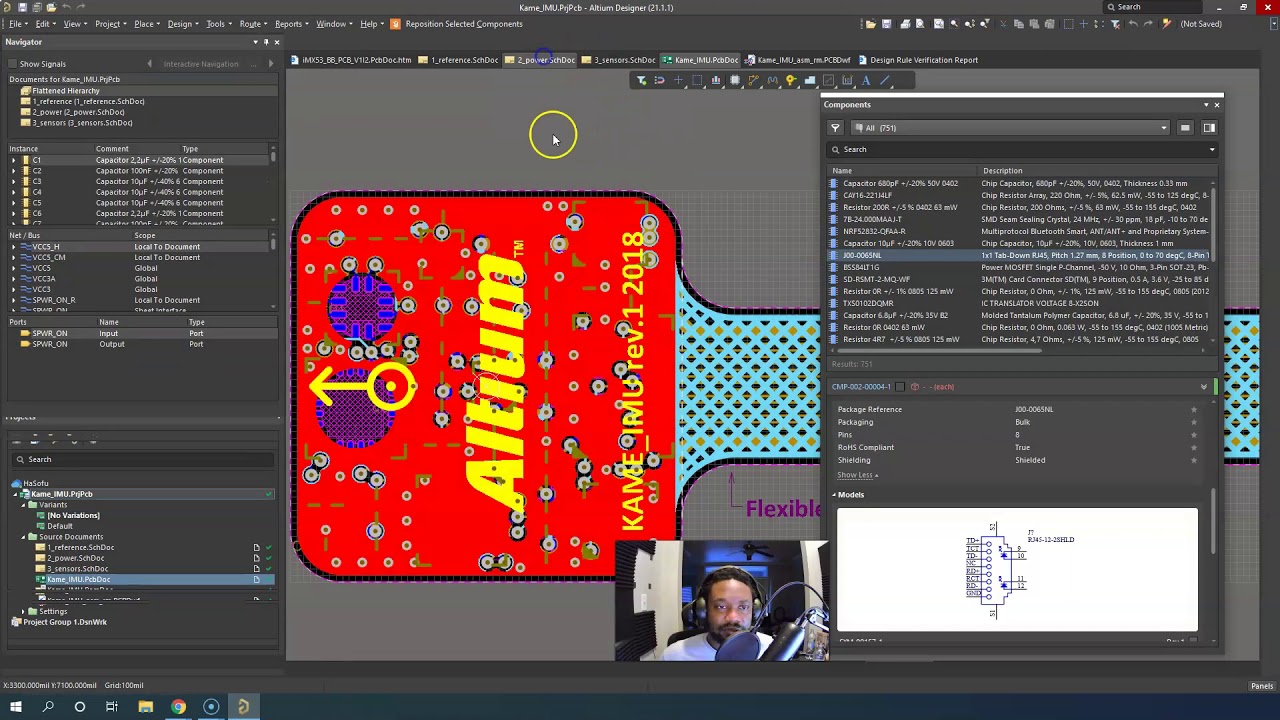Image resolution: width=1280 pixels, height=720 pixels.
Task: Select the interactive length tuning tool
Action: click(x=772, y=80)
